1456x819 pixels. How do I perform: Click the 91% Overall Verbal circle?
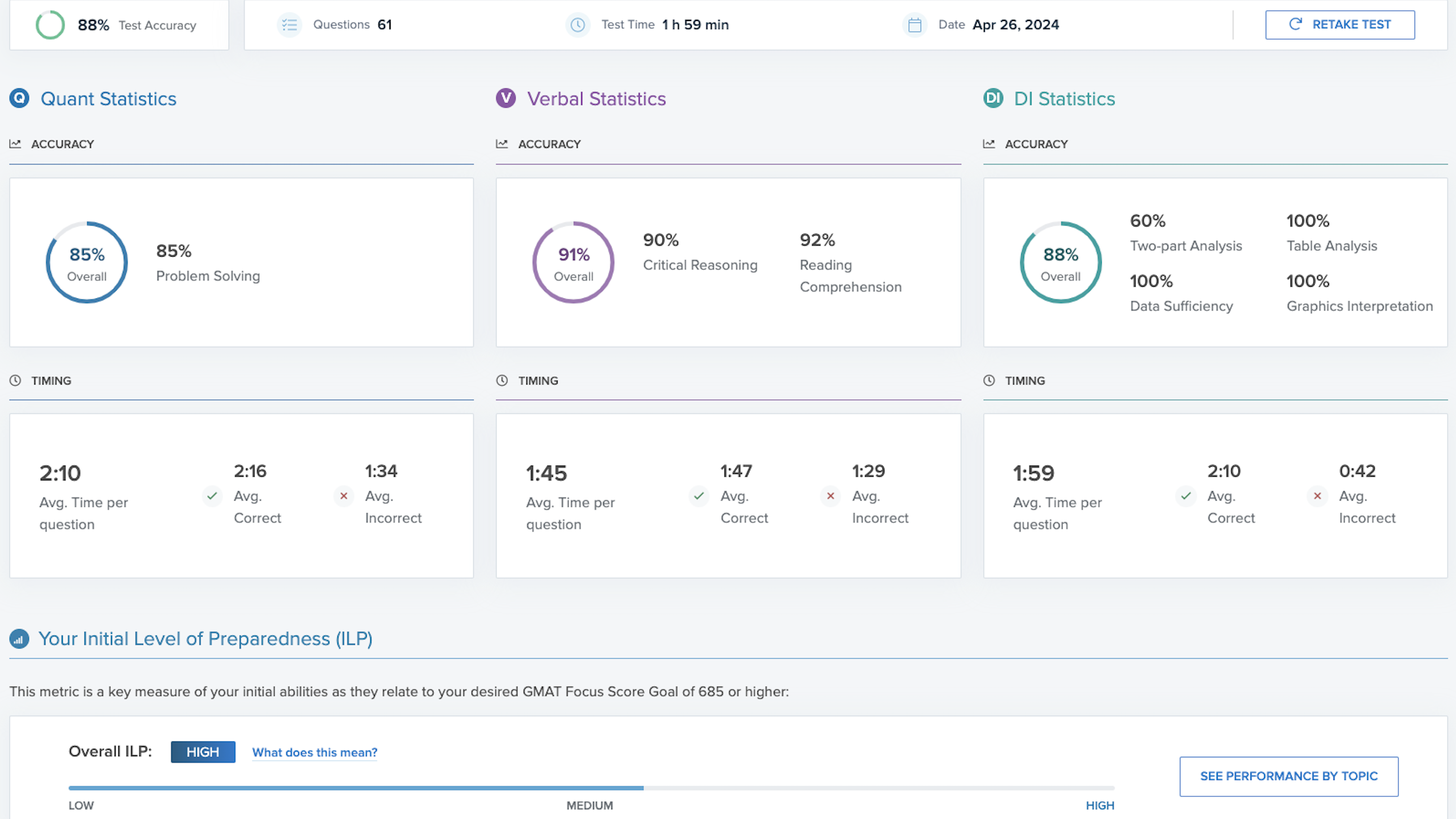(x=573, y=262)
